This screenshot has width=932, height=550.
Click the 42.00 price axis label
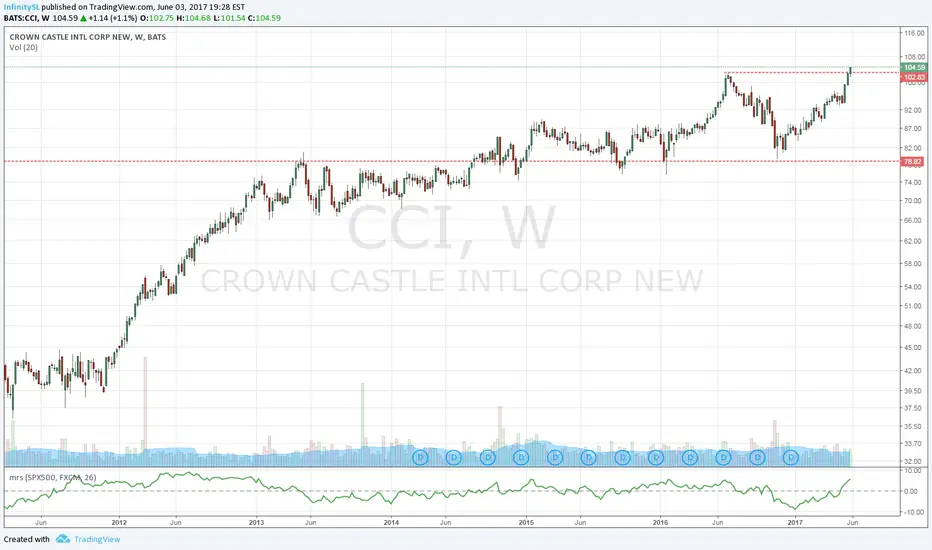pyautogui.click(x=913, y=371)
